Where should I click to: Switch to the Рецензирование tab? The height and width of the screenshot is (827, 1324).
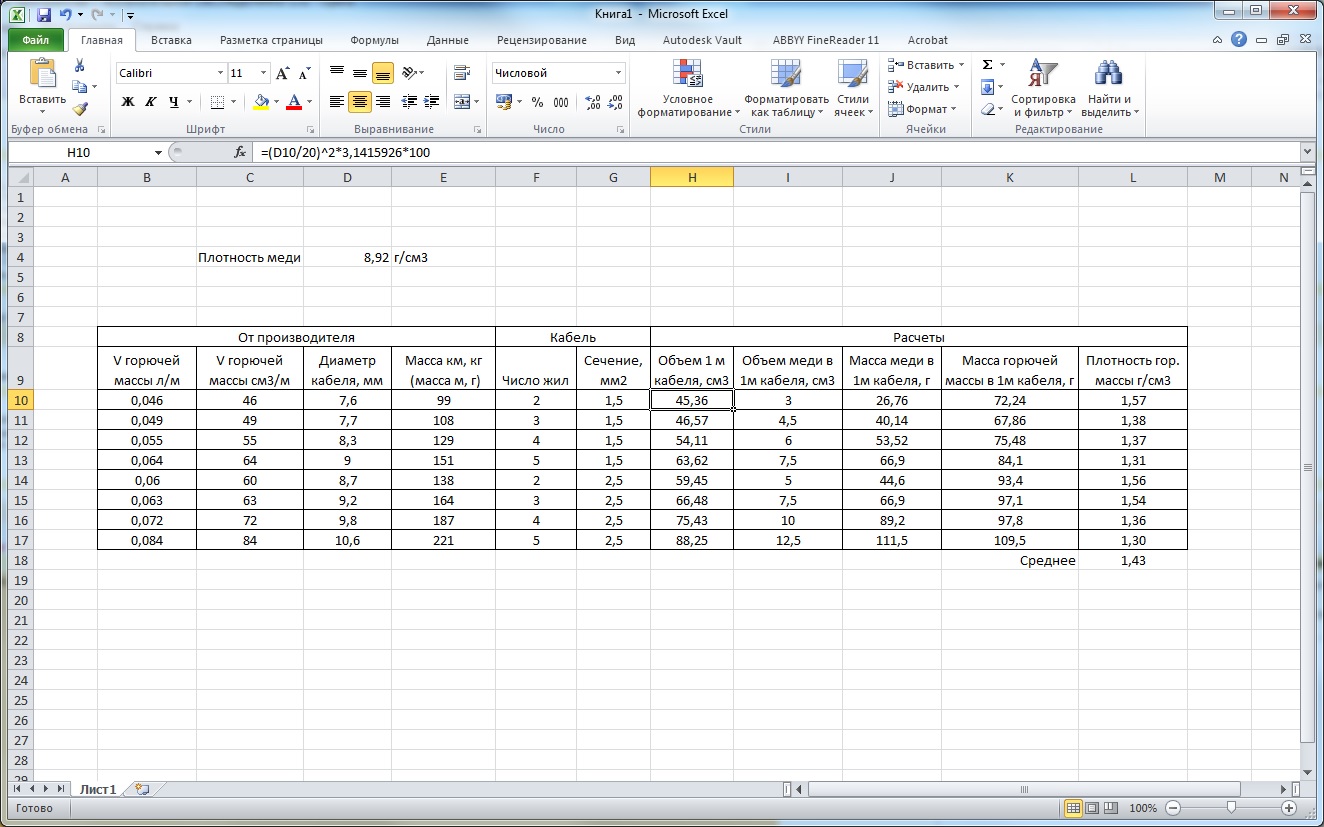tap(541, 40)
